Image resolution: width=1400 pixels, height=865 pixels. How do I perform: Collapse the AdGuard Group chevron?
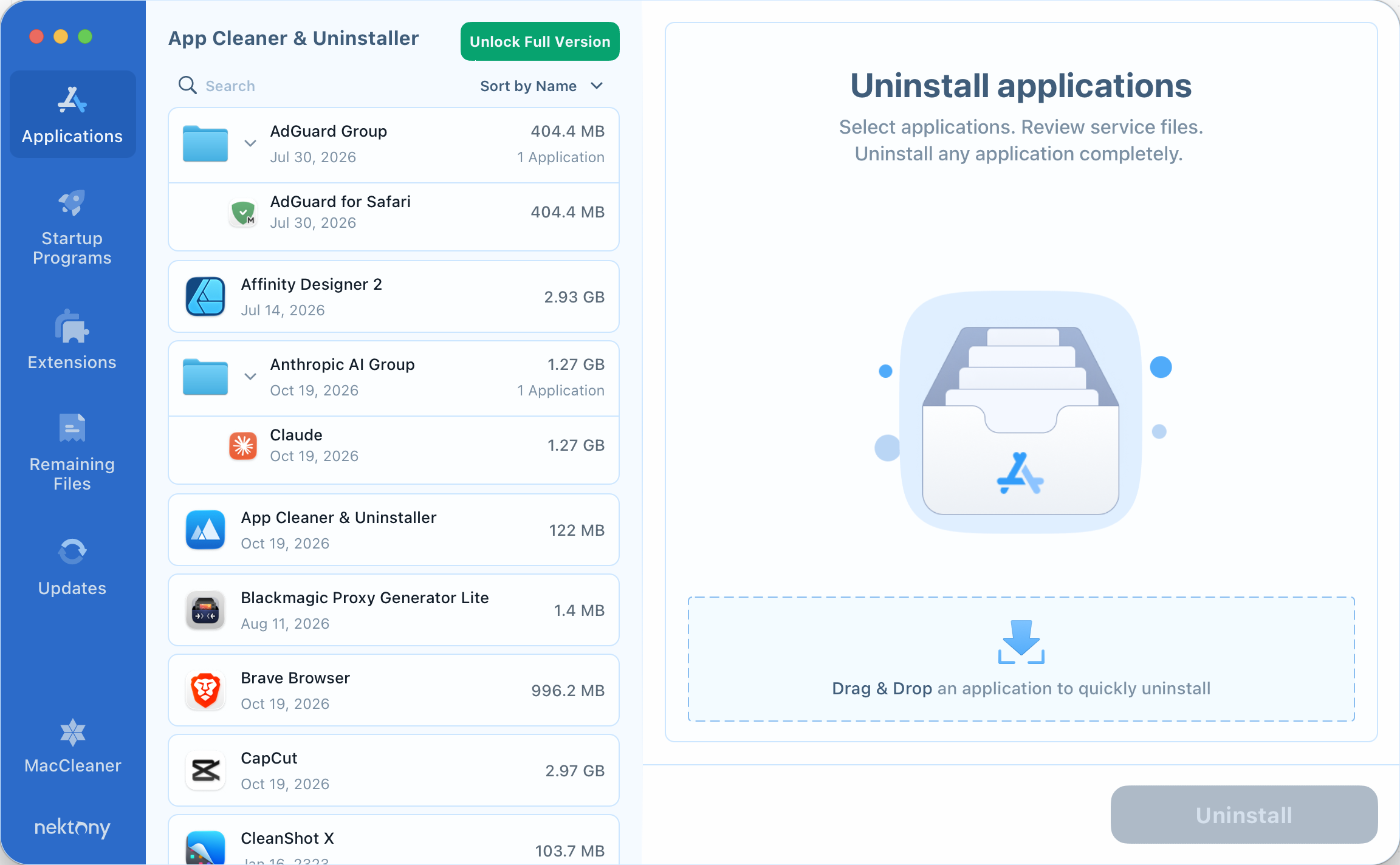pyautogui.click(x=250, y=144)
